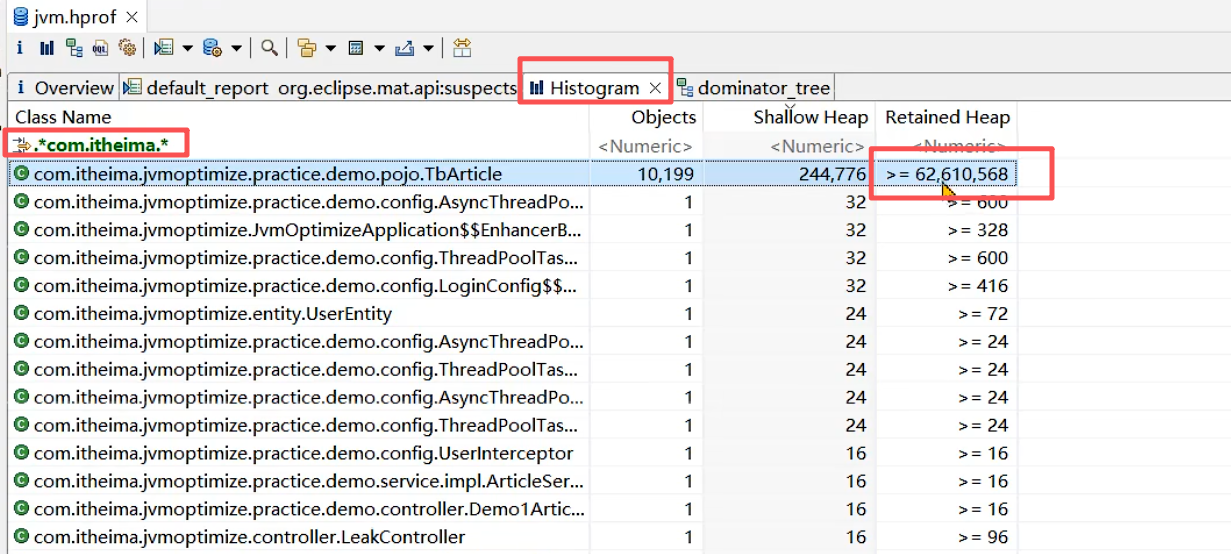Select the controller.LeakController class name
This screenshot has width=1231, height=554.
tap(250, 537)
